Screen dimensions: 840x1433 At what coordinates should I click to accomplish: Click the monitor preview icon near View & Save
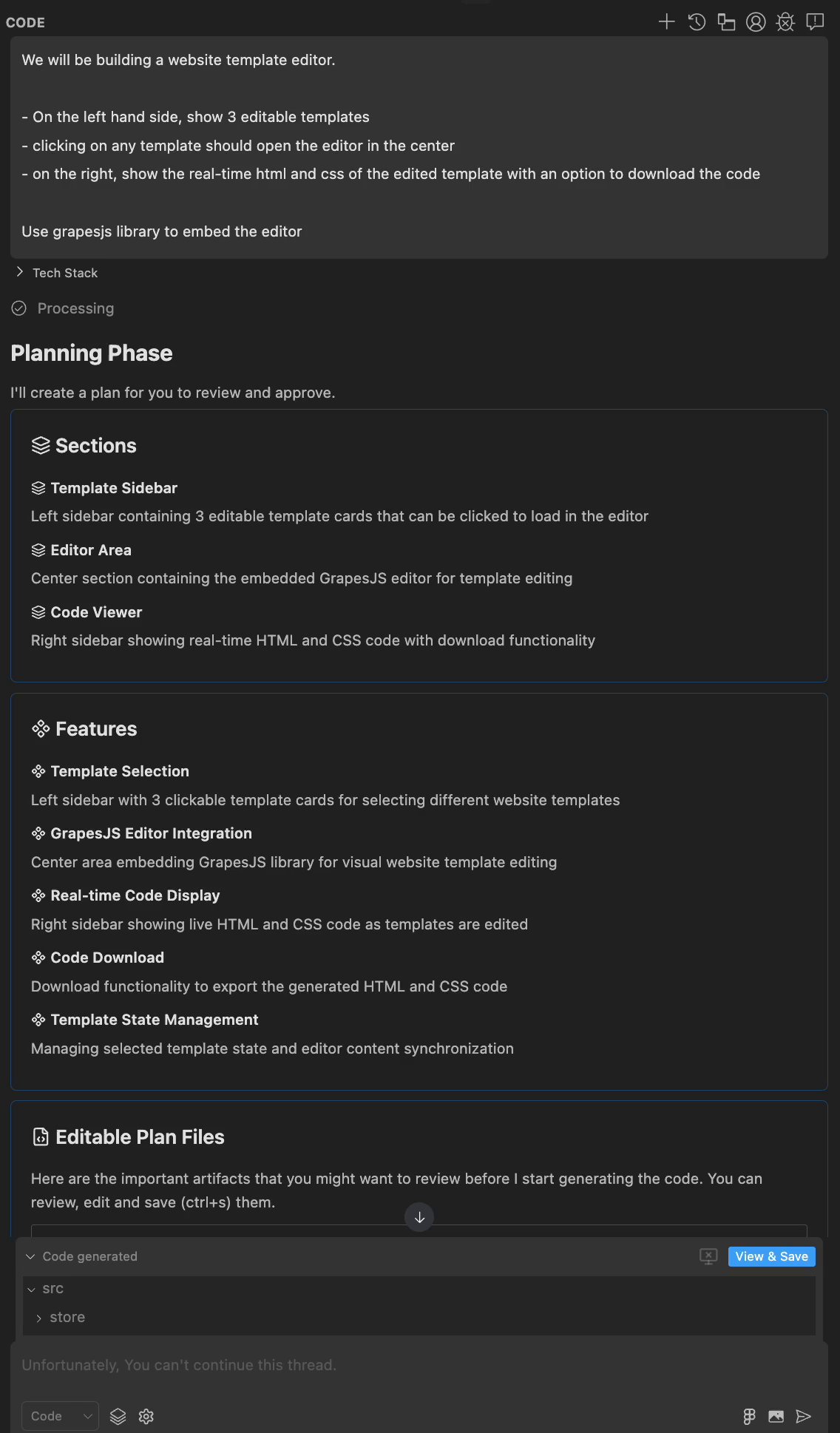[x=708, y=1256]
